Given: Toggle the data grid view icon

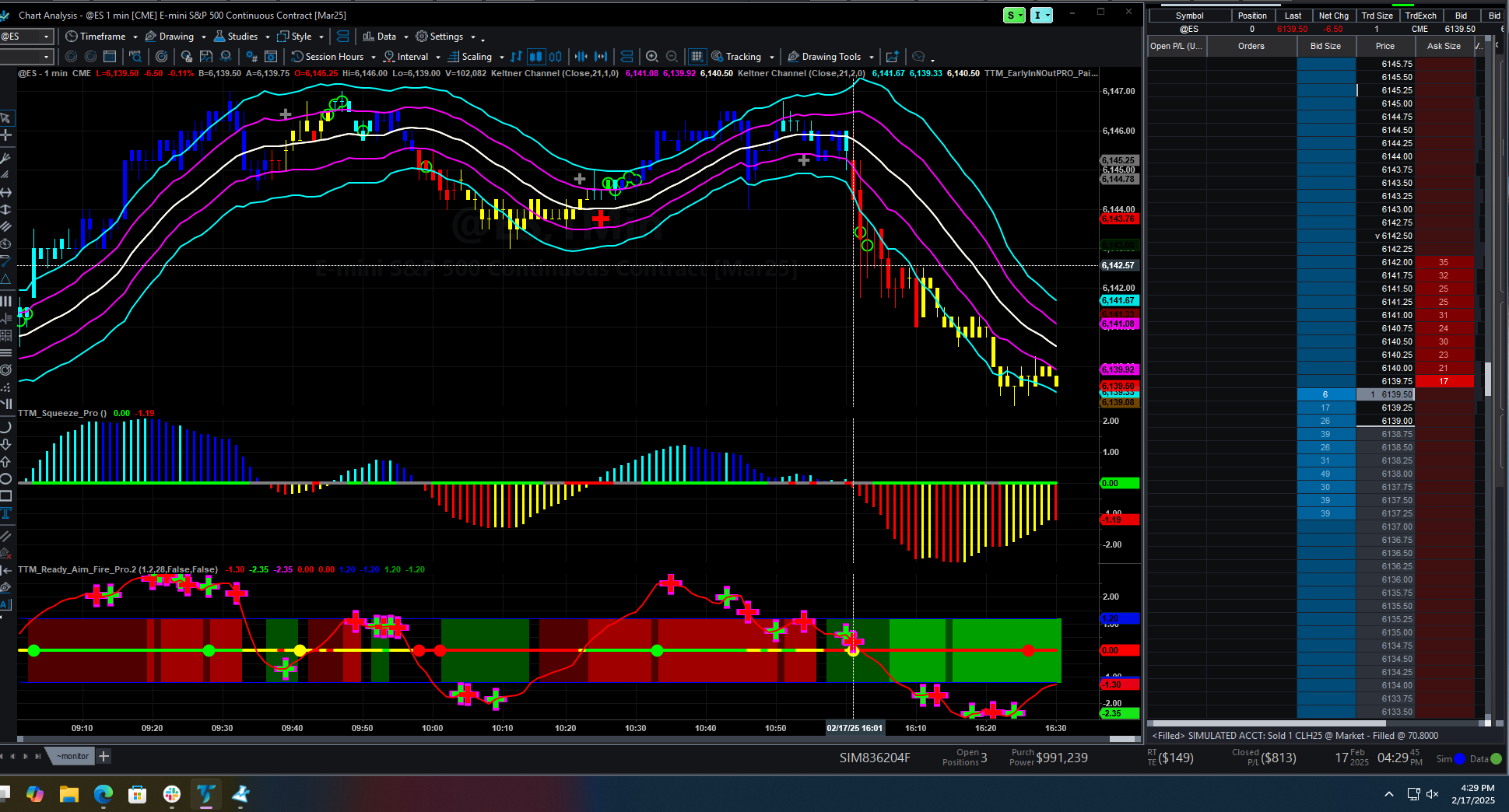Looking at the screenshot, I should point(697,57).
